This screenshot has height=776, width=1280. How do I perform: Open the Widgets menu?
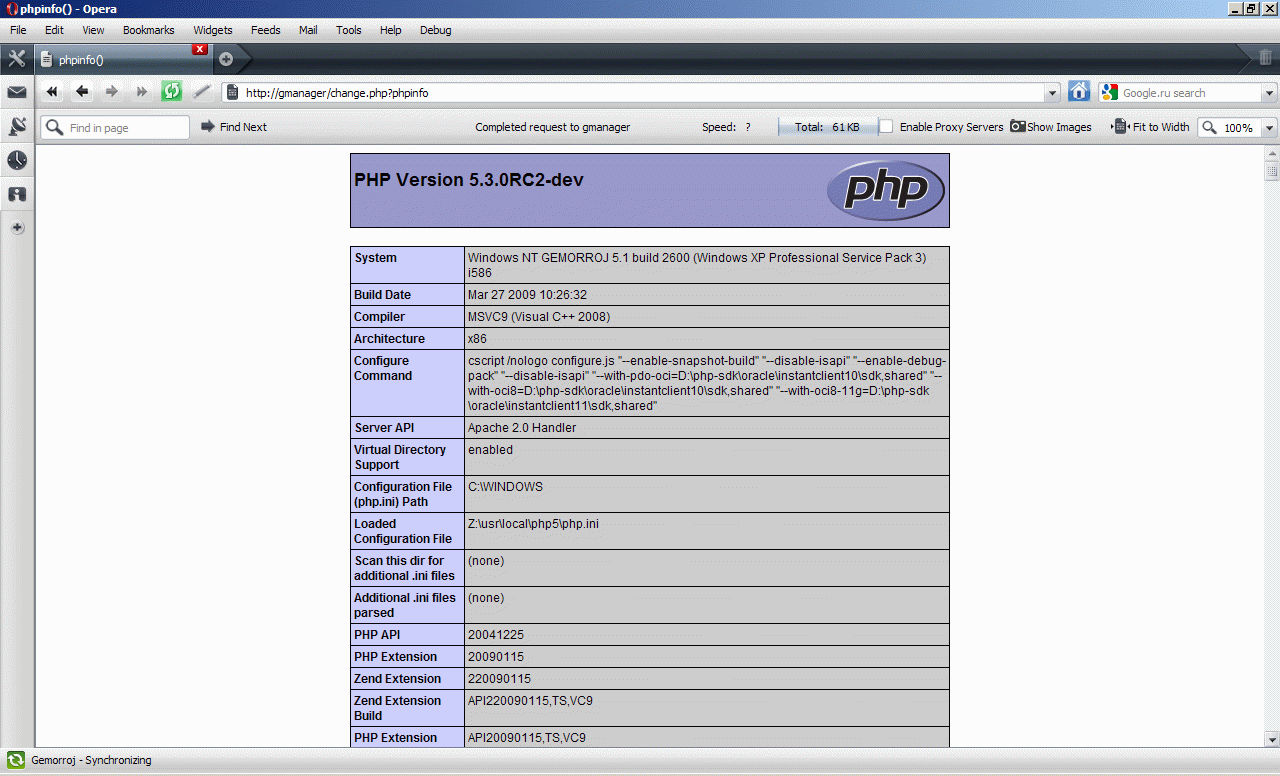point(213,30)
